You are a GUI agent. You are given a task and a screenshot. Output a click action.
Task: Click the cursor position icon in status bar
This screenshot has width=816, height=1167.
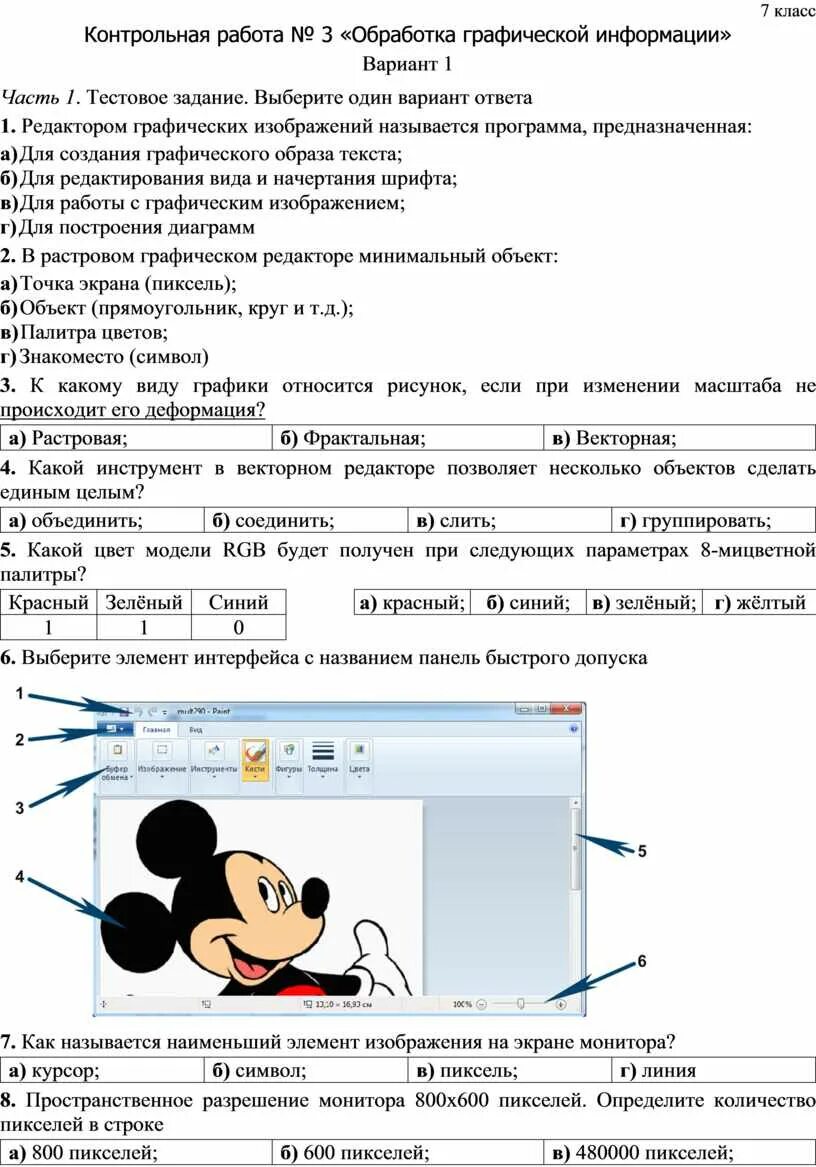[x=103, y=1004]
